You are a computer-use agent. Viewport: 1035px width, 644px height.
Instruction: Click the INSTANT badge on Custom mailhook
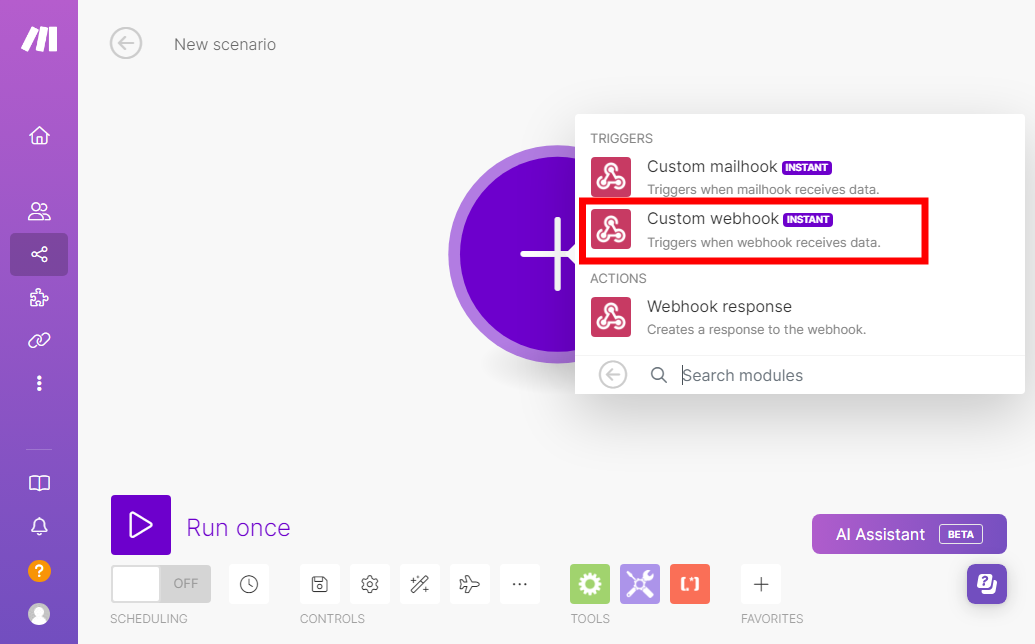click(x=807, y=168)
